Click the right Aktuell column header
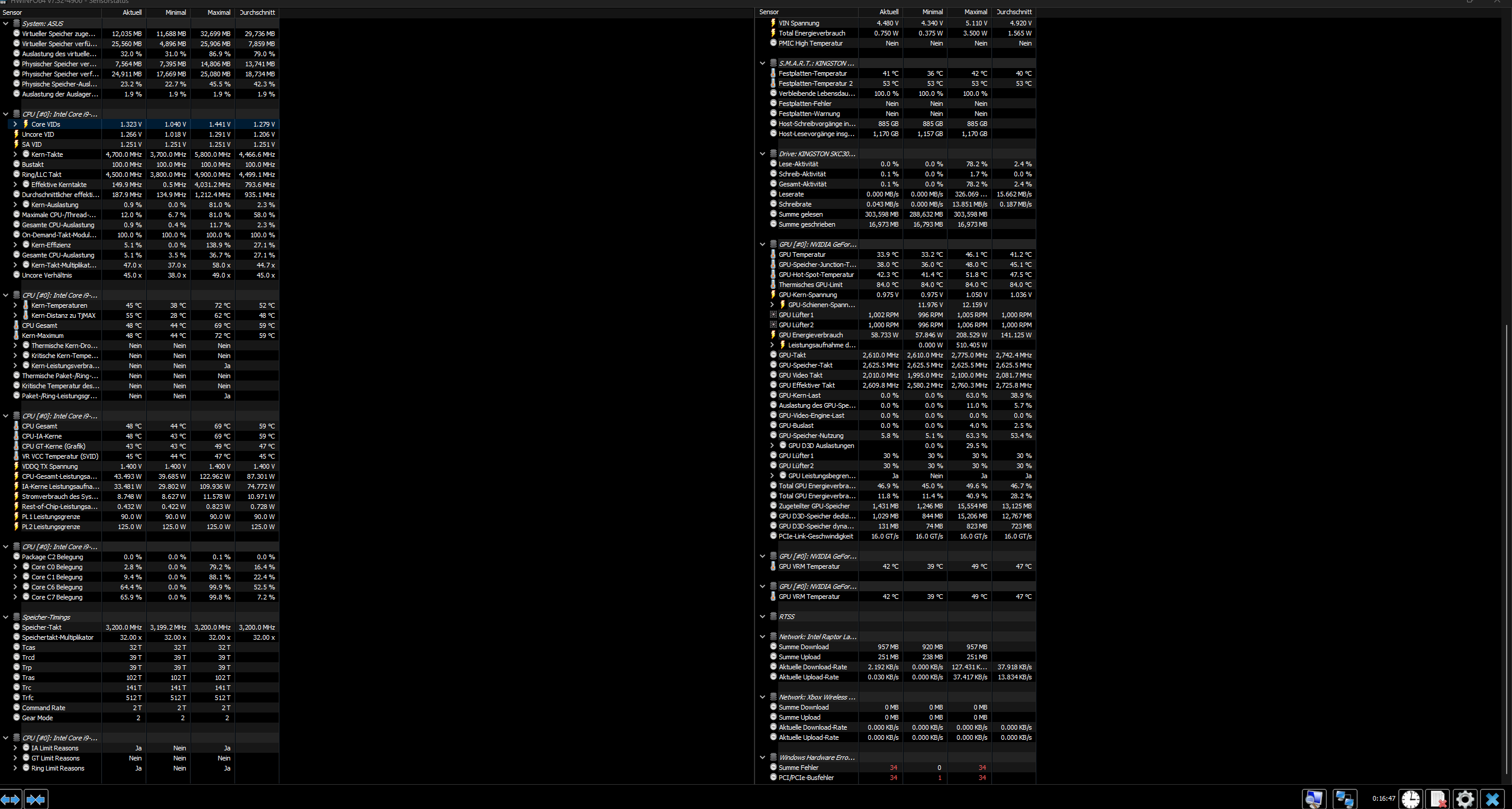1512x809 pixels. 888,12
